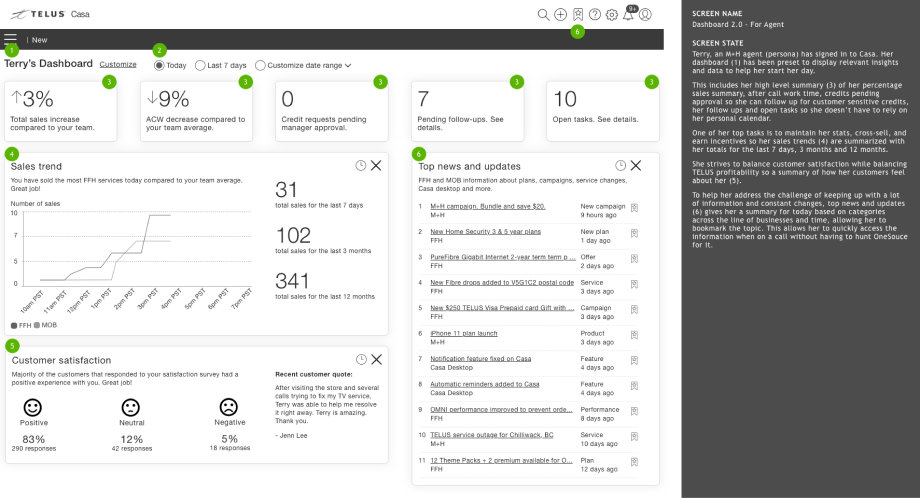The width and height of the screenshot is (920, 498).
Task: Open New Home Security 3 & 5 year plans
Action: [x=485, y=232]
